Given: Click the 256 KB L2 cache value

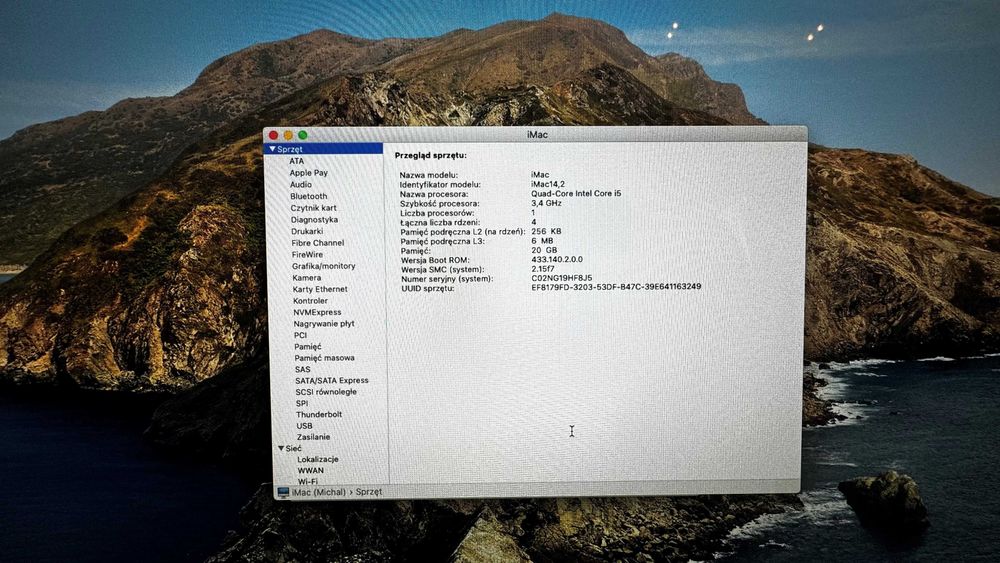Looking at the screenshot, I should tap(547, 231).
